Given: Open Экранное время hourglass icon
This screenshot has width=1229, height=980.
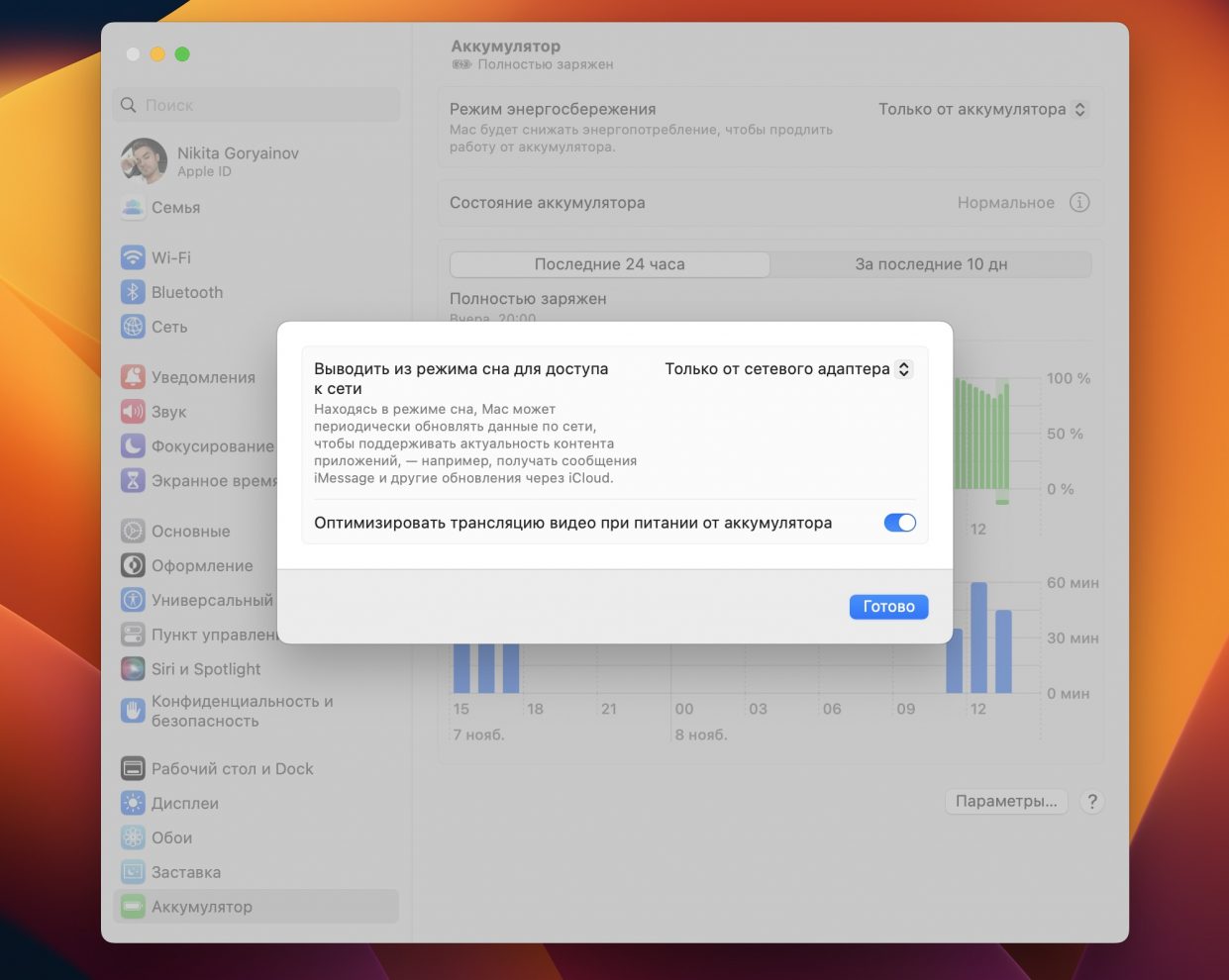Looking at the screenshot, I should tap(133, 481).
